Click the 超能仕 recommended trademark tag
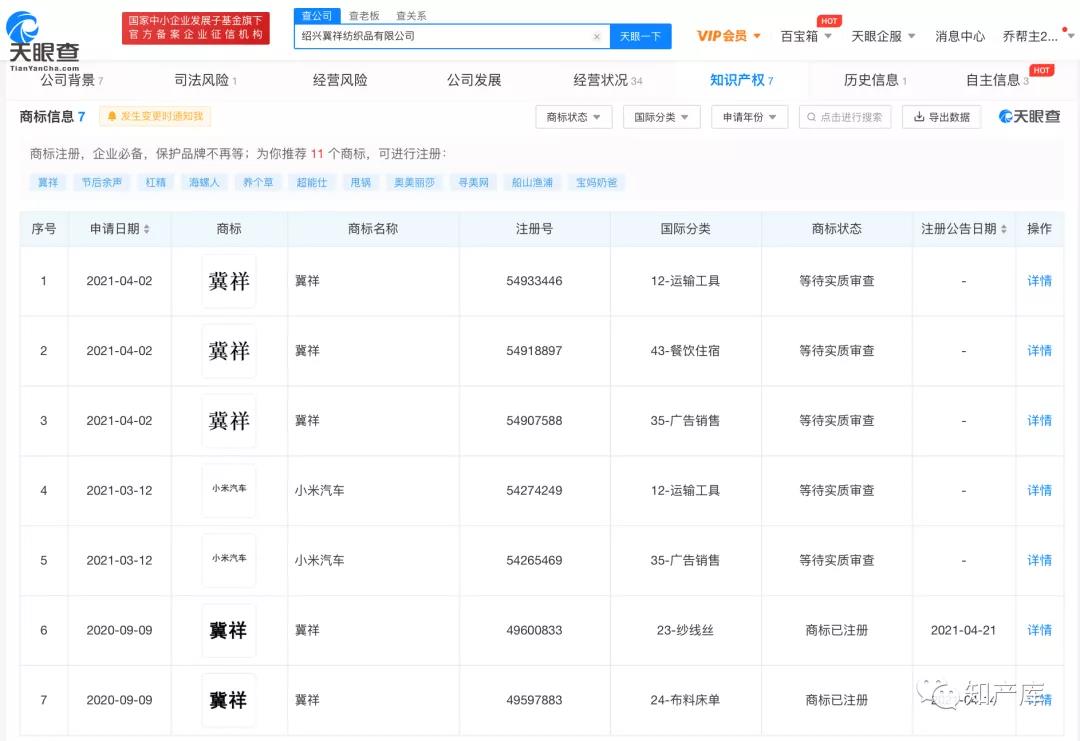Screen dimensions: 1080x741 (x=312, y=183)
